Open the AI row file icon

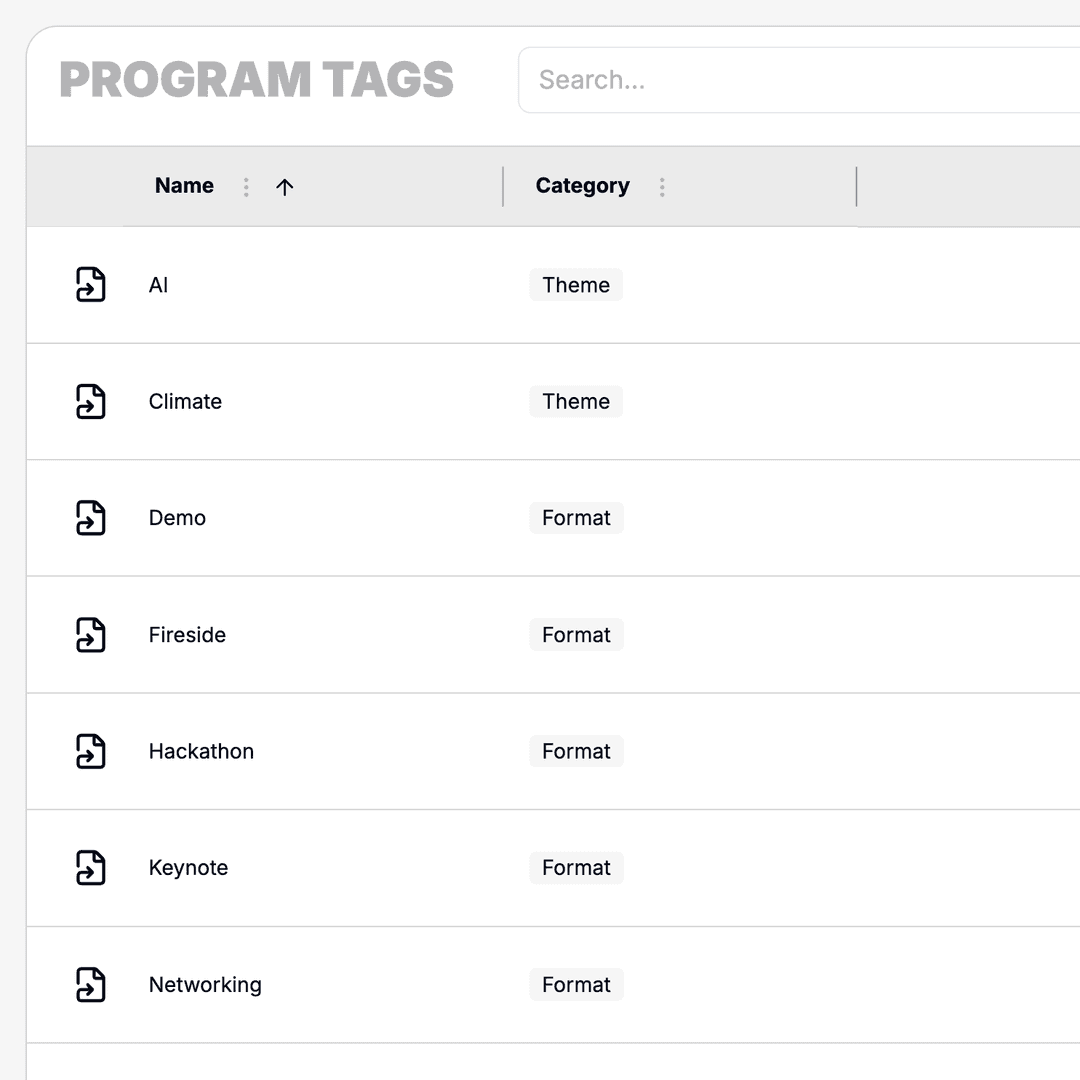tap(90, 284)
